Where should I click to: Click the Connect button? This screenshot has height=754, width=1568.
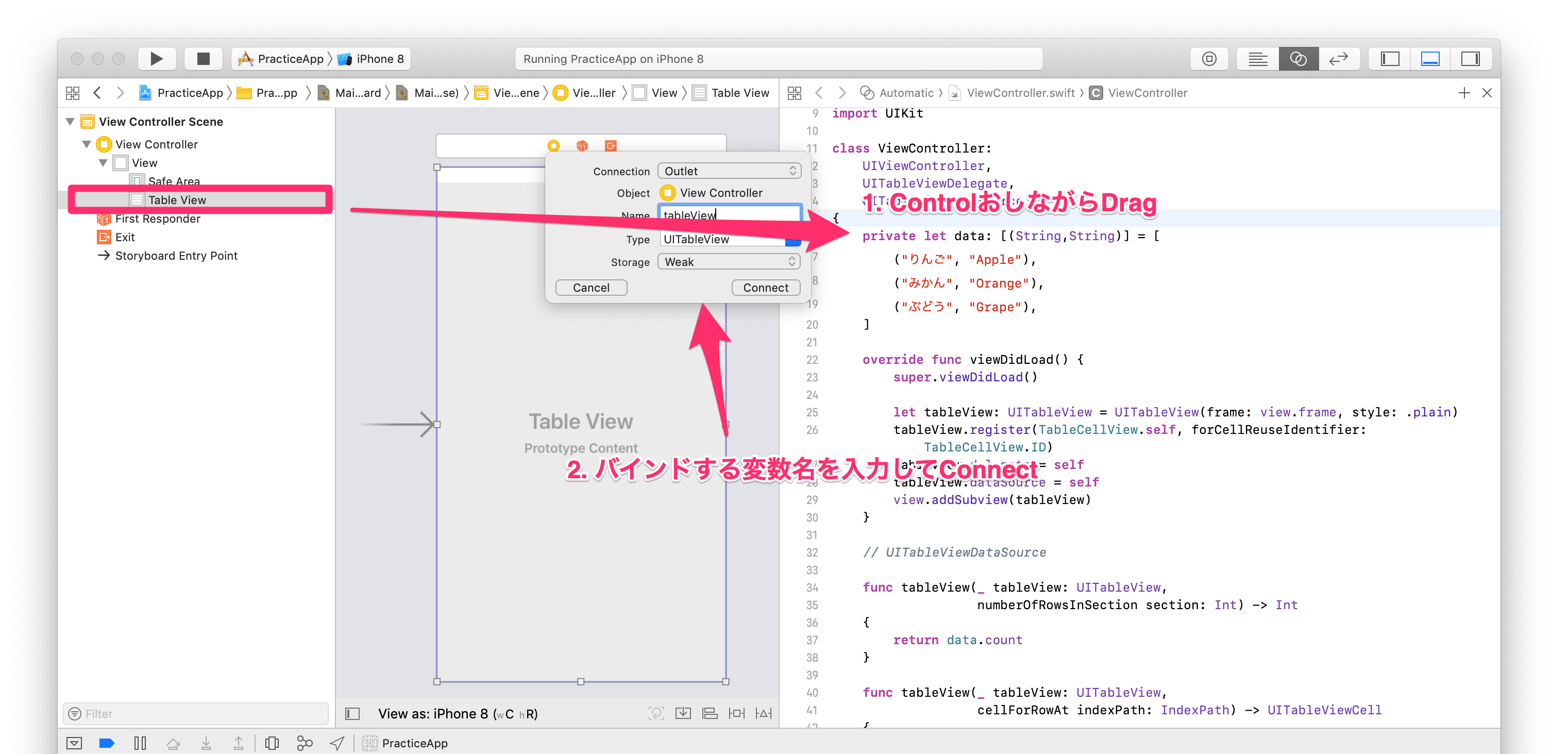click(x=765, y=288)
